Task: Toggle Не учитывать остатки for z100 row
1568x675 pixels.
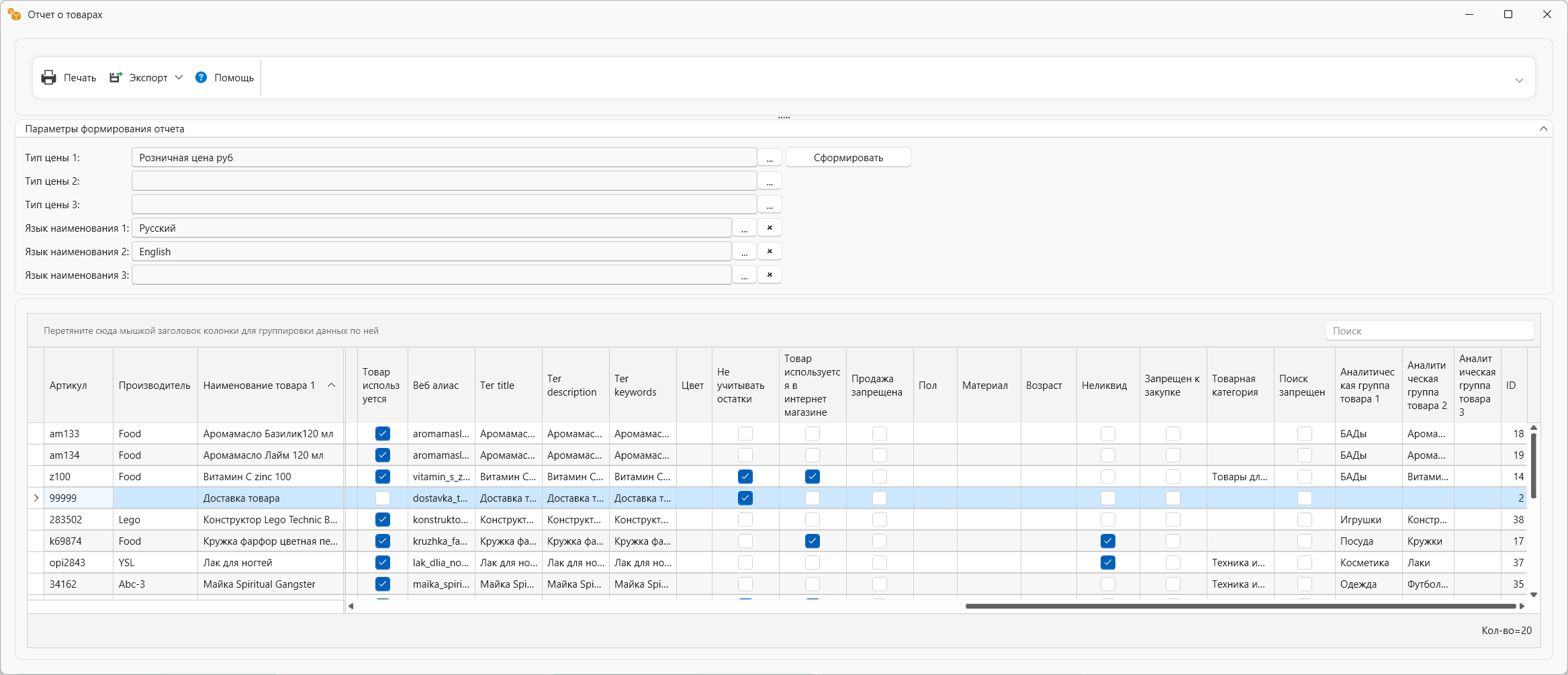Action: tap(745, 477)
